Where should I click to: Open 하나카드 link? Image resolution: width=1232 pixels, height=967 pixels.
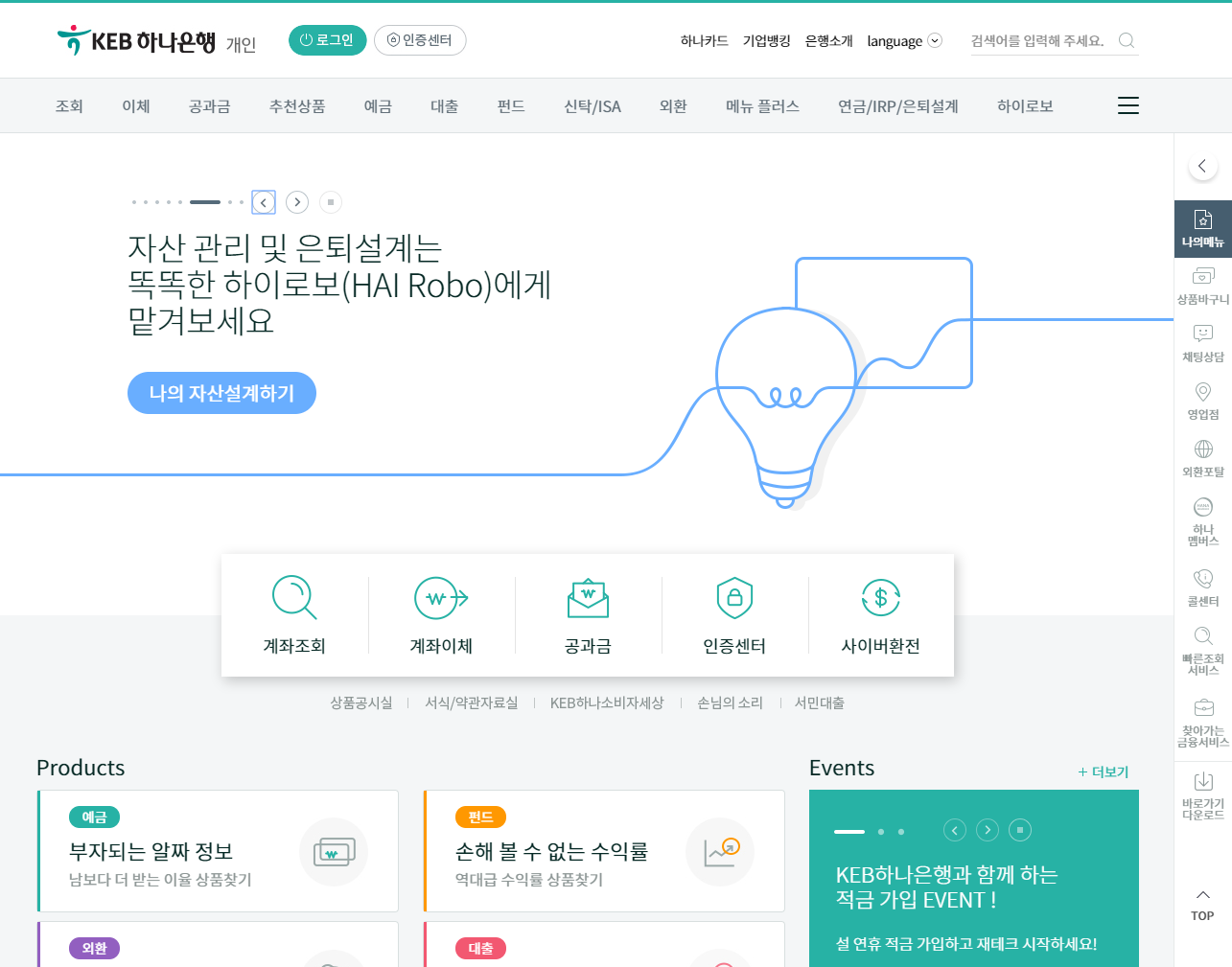[705, 40]
